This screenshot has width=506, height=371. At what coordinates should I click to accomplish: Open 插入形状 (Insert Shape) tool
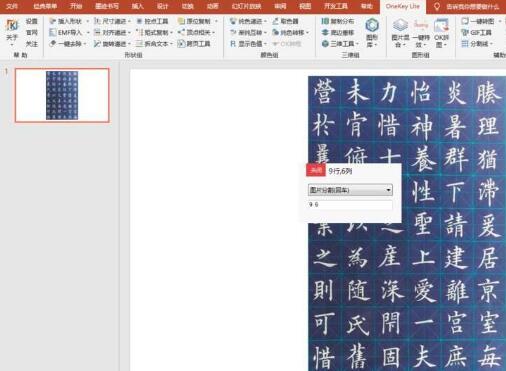66,21
